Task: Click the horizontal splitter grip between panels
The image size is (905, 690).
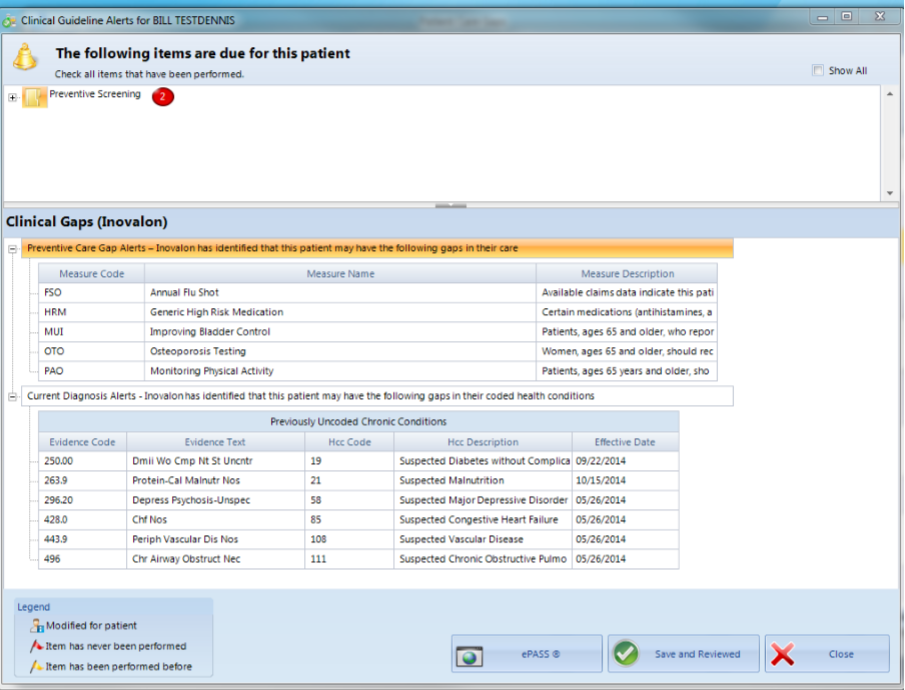Action: coord(452,206)
